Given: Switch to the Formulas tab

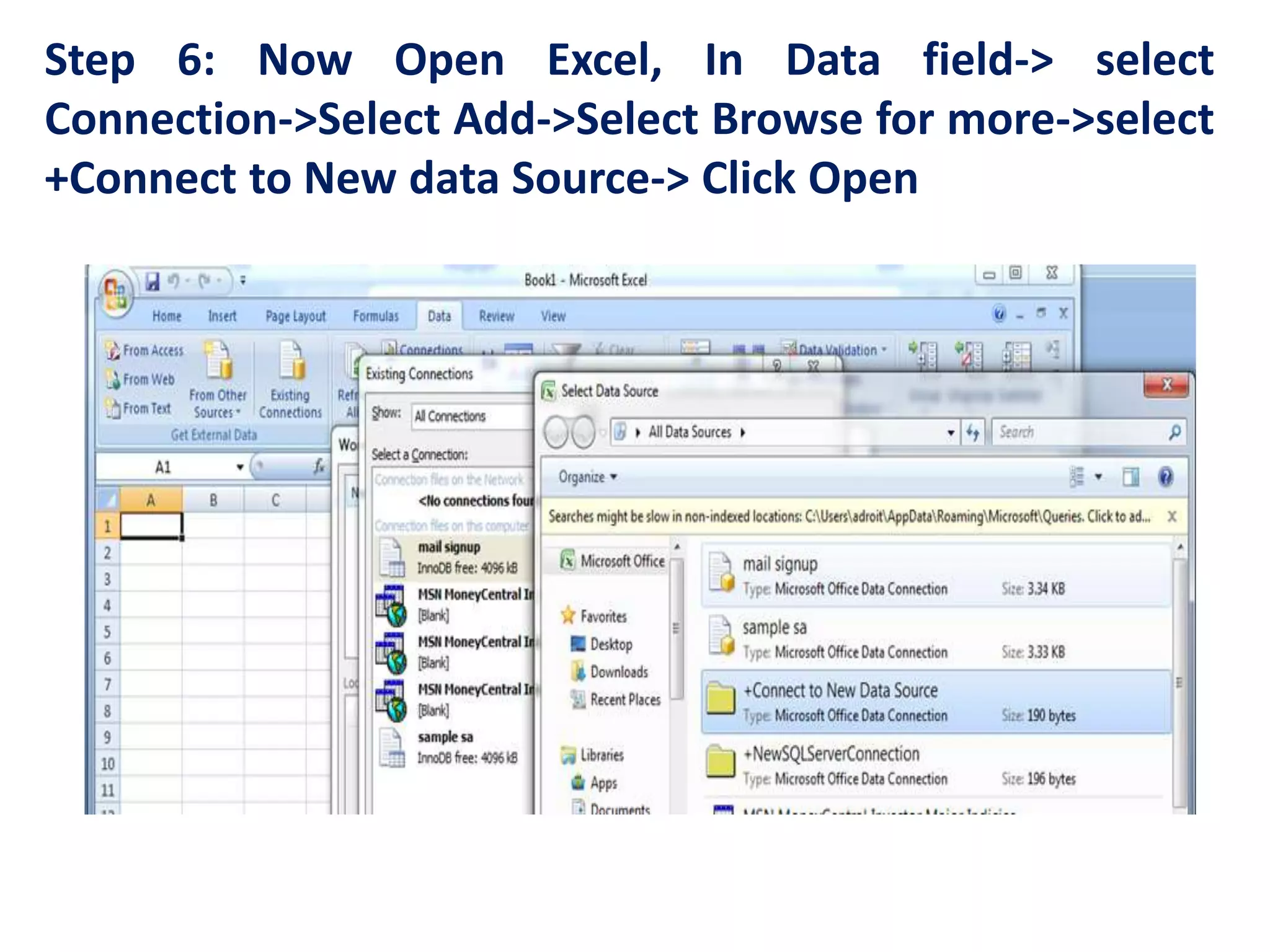Looking at the screenshot, I should (376, 316).
